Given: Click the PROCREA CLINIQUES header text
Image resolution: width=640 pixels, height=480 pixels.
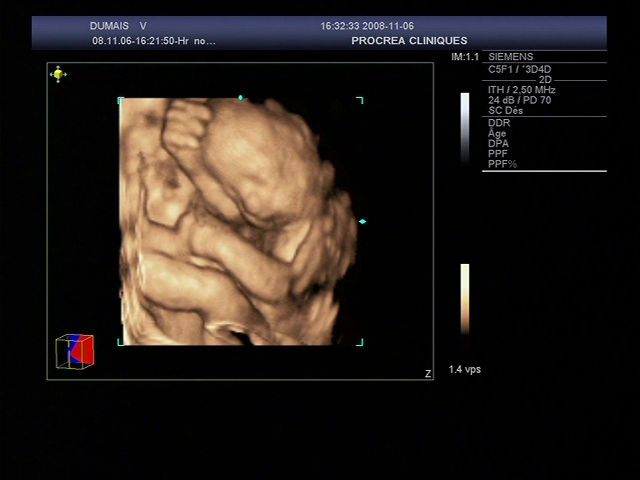Looking at the screenshot, I should coord(409,41).
